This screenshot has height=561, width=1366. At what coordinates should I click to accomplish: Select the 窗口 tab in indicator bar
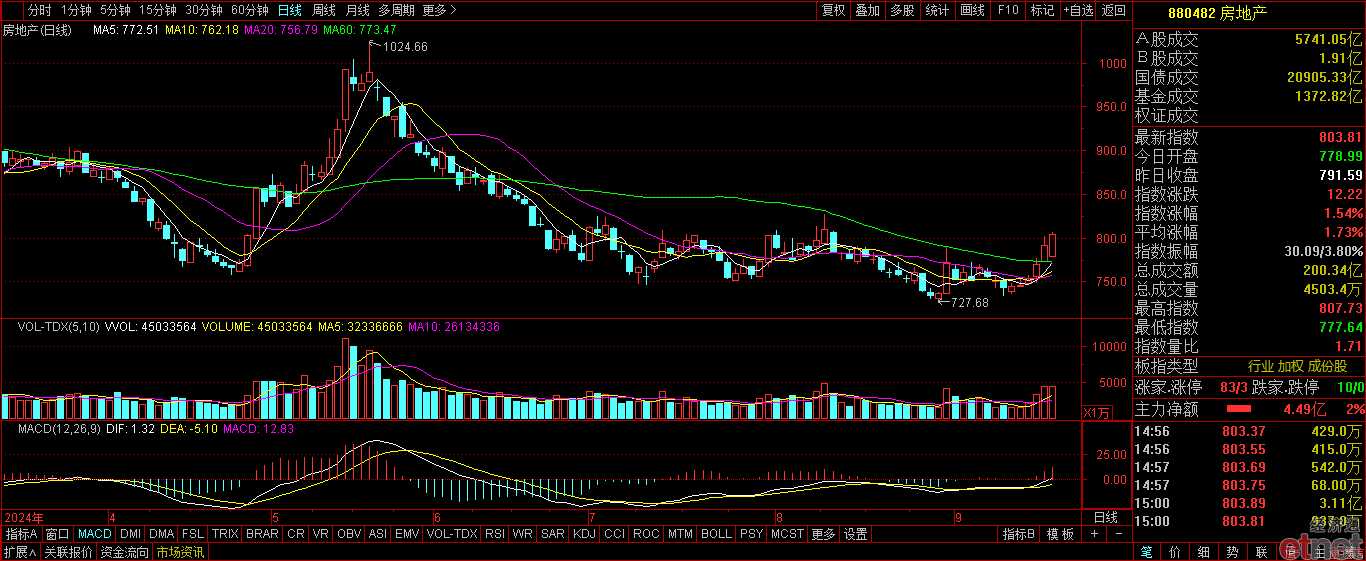click(57, 534)
